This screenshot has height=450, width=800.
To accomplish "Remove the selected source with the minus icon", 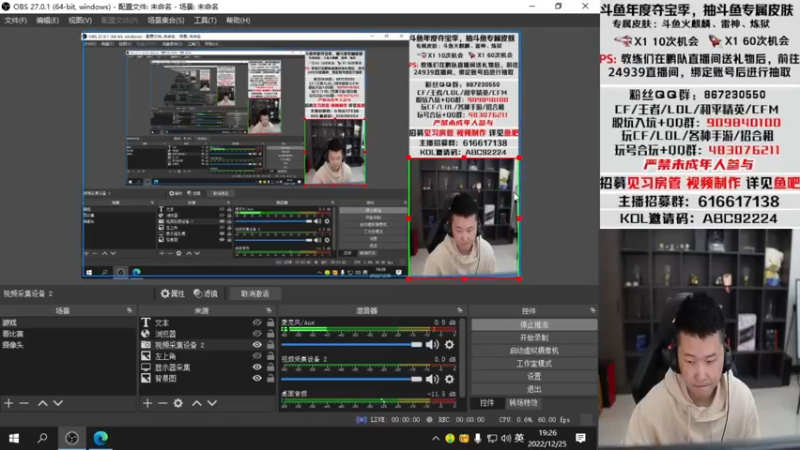I will (163, 403).
